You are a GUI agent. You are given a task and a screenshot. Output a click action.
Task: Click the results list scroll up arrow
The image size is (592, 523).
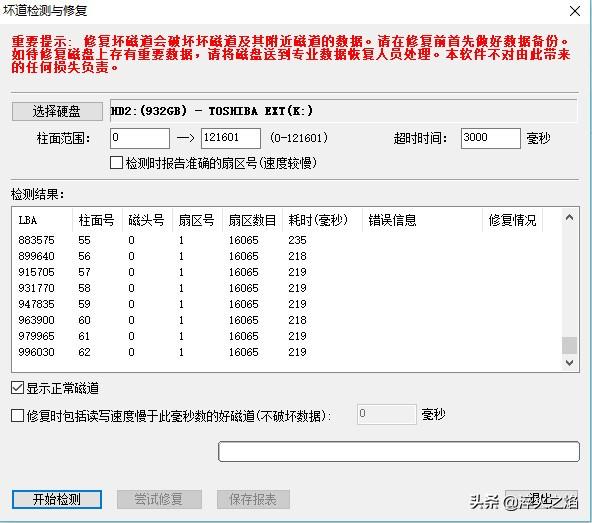pyautogui.click(x=569, y=218)
